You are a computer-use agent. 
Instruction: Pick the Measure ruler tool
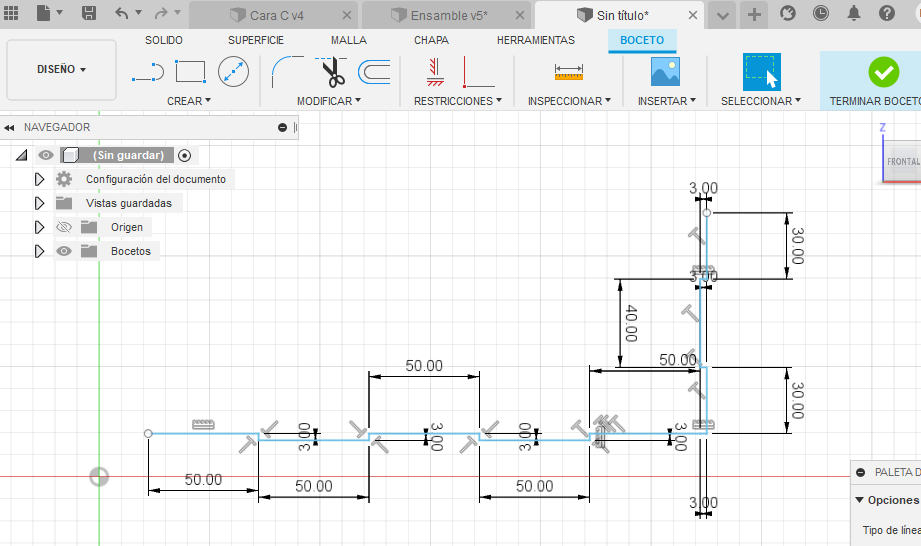[x=569, y=72]
